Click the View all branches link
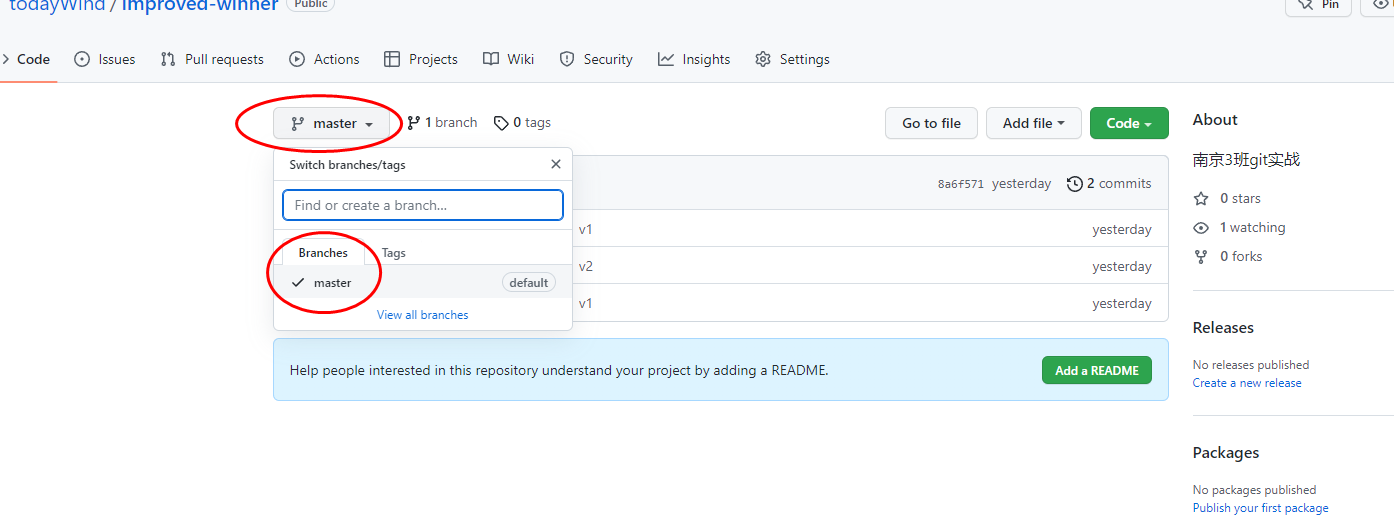Image resolution: width=1394 pixels, height=532 pixels. click(422, 315)
